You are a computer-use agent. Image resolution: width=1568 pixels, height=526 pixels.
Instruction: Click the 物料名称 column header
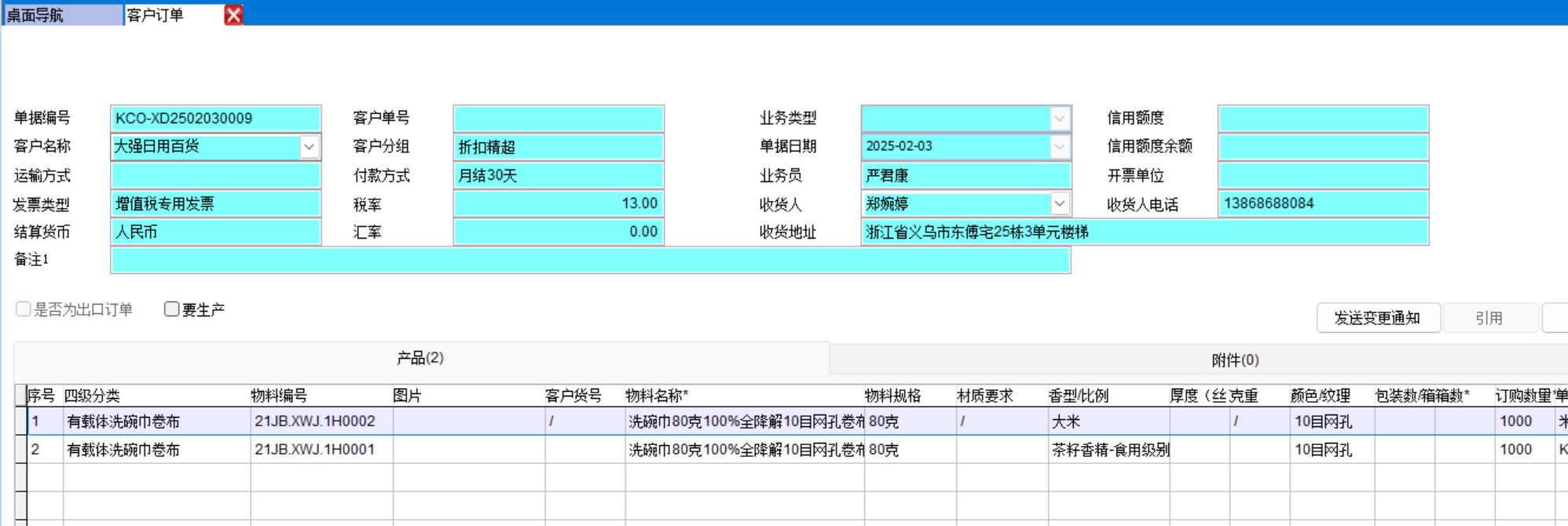pyautogui.click(x=657, y=396)
